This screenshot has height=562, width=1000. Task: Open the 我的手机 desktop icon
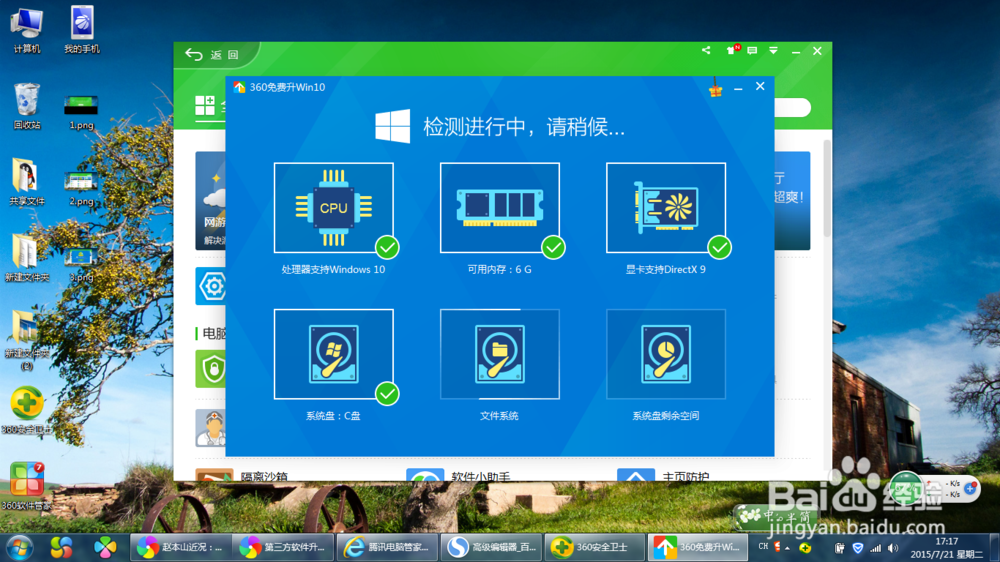[82, 30]
